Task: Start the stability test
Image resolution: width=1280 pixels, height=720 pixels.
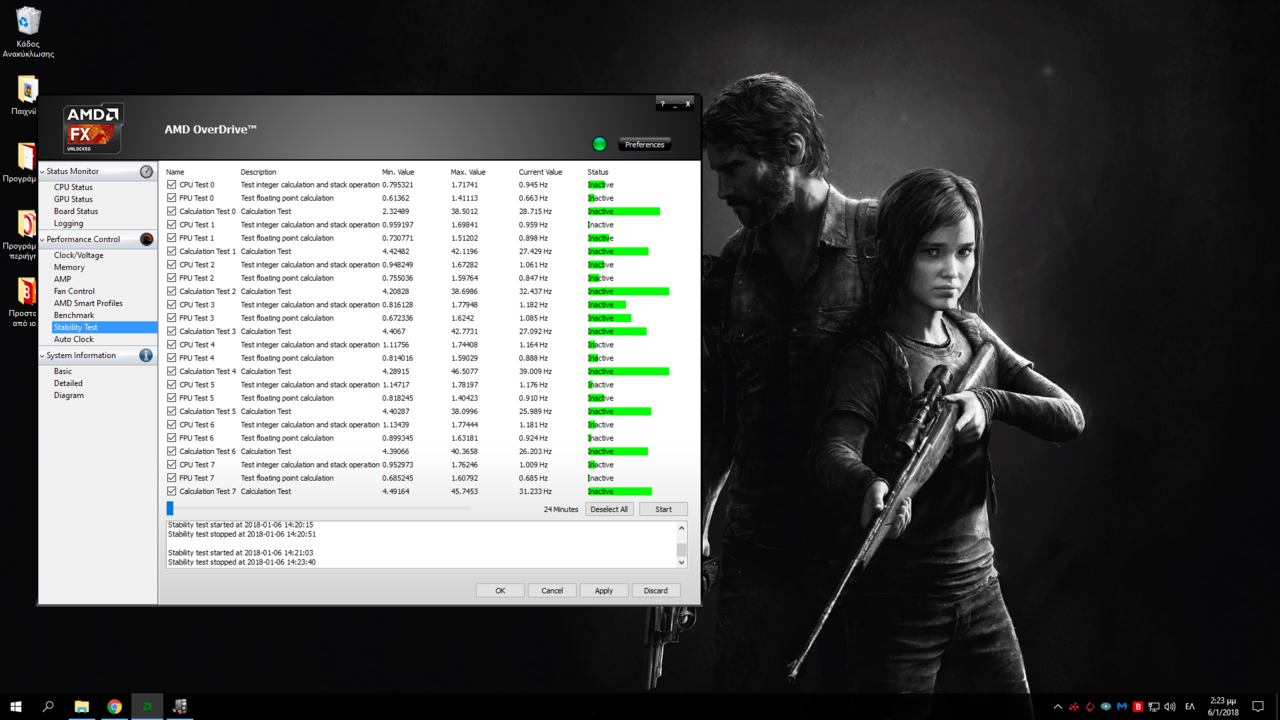Action: [x=663, y=509]
